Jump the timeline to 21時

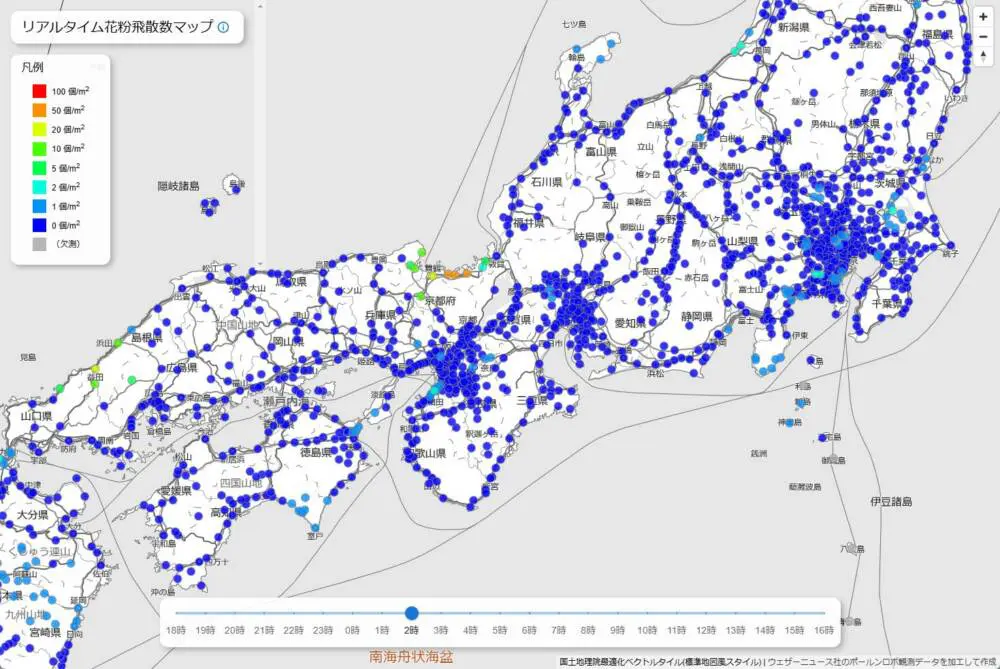(264, 630)
